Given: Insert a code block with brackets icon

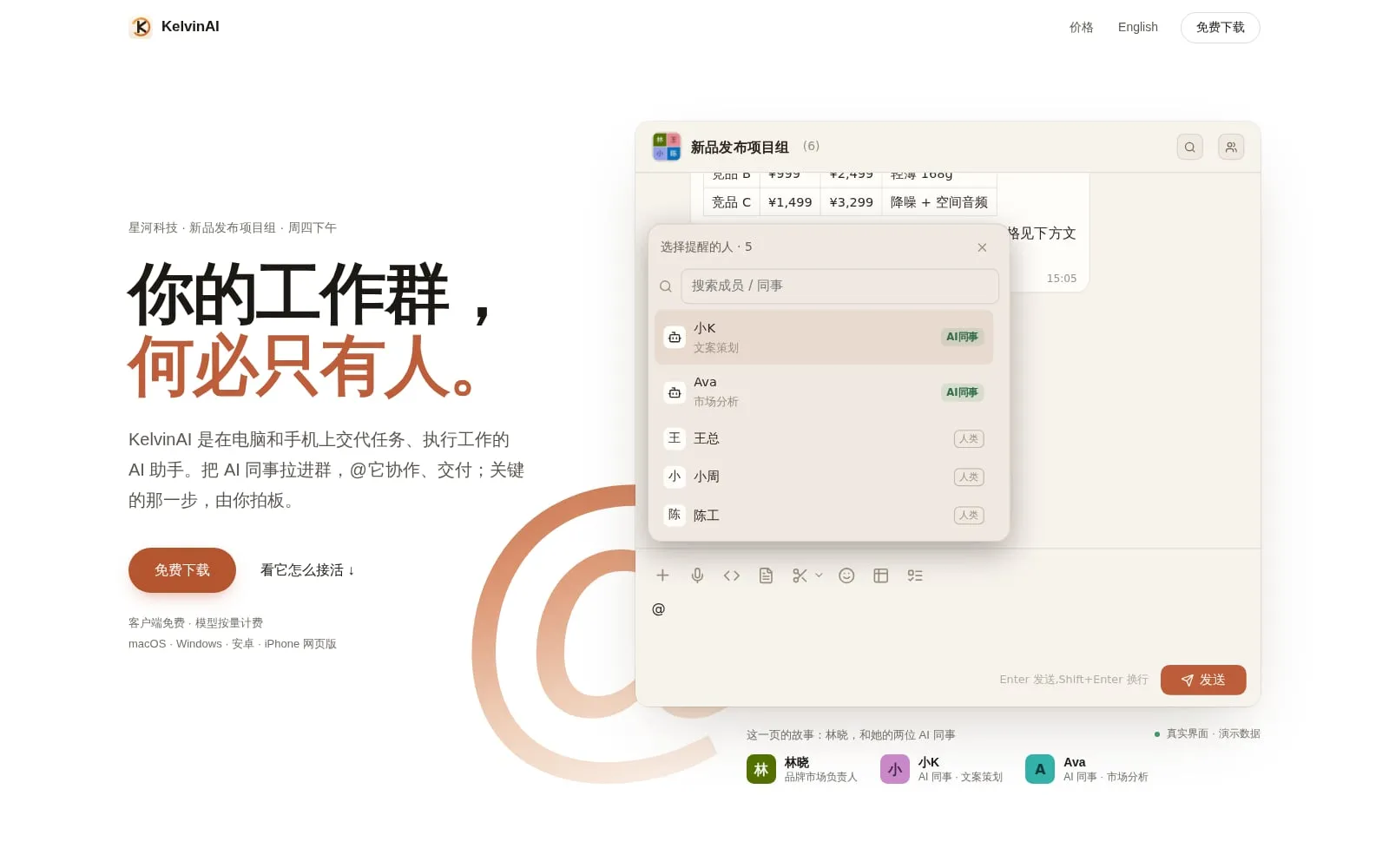Looking at the screenshot, I should 732,575.
